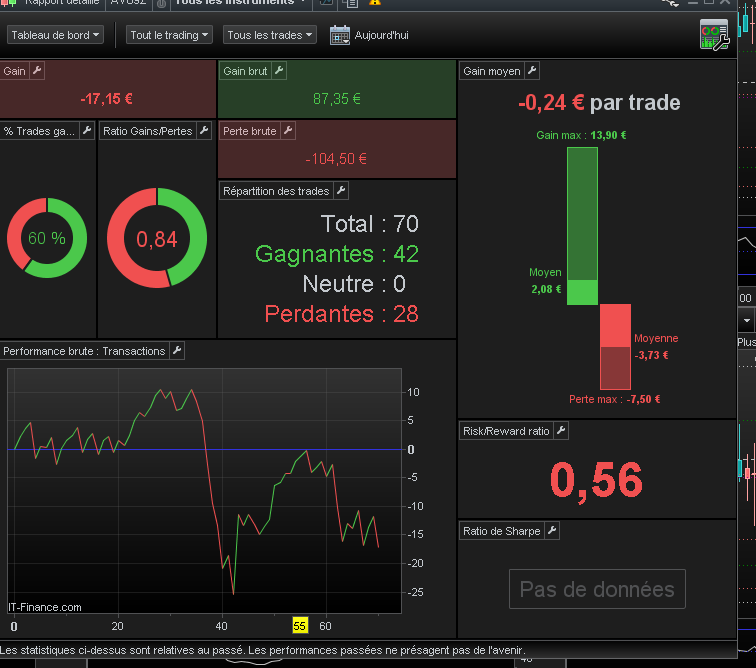Click the wrench on Perte brute panel
The width and height of the screenshot is (756, 668).
click(288, 131)
